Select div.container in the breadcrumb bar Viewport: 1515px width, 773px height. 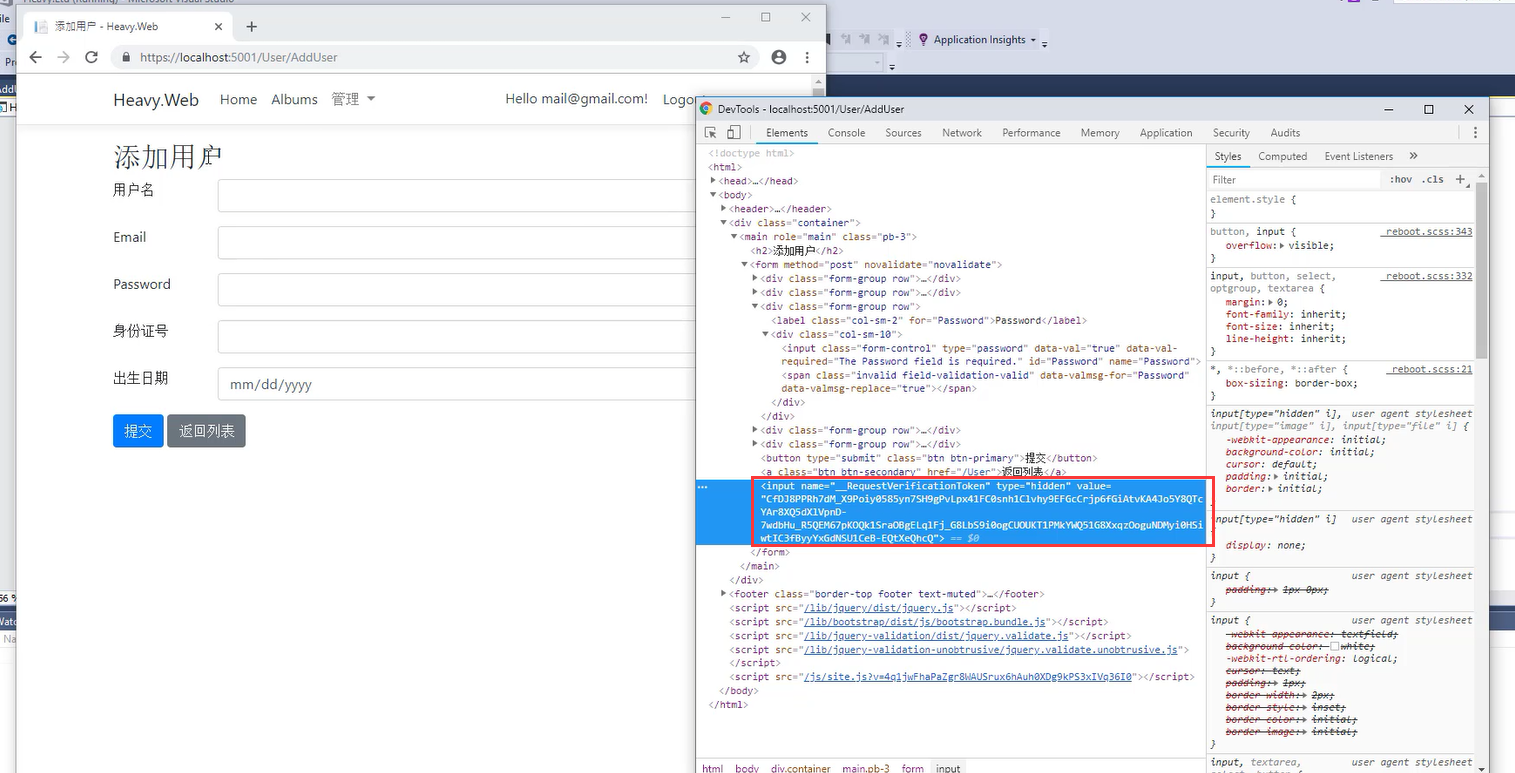(x=800, y=768)
